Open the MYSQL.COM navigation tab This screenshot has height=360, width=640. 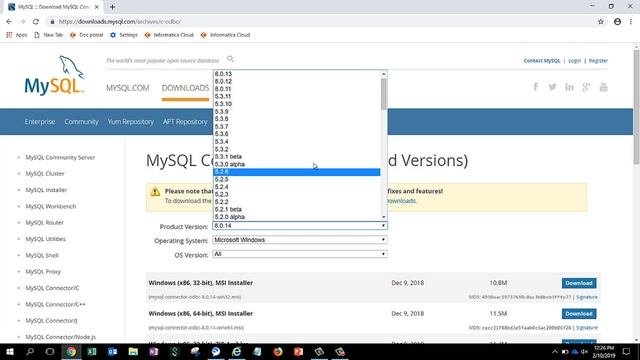coord(128,88)
